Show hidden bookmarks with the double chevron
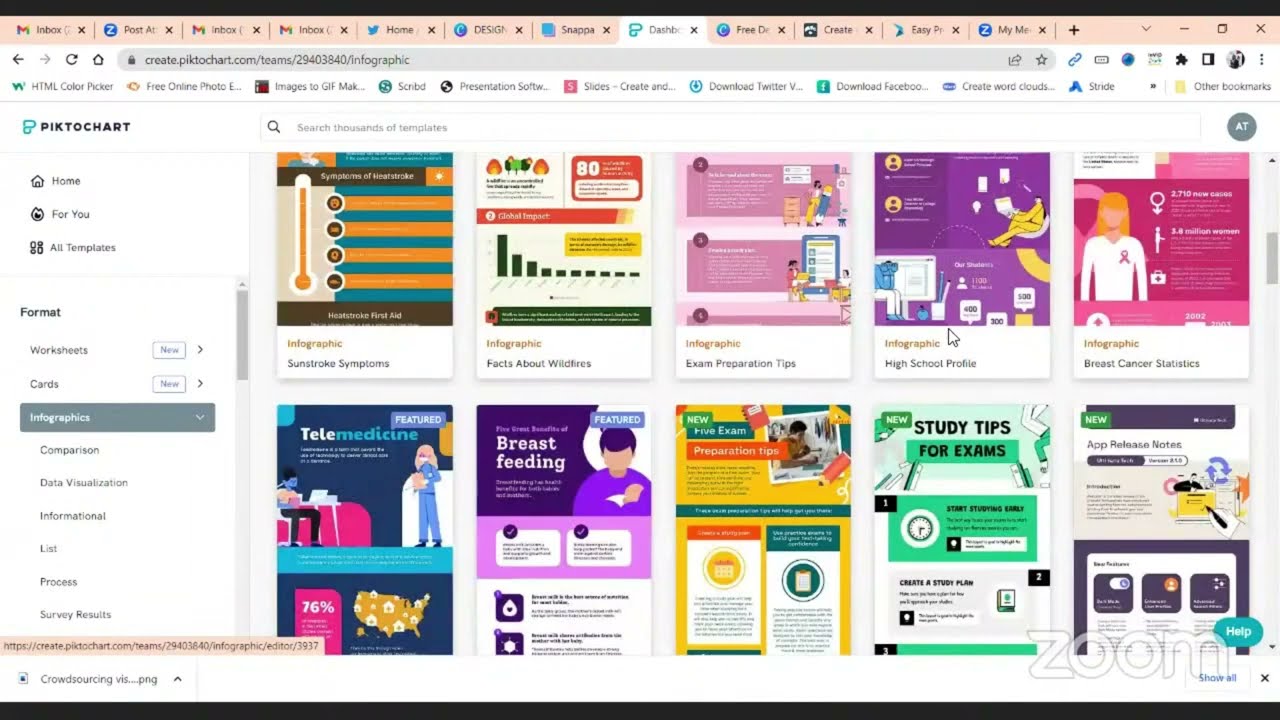This screenshot has height=720, width=1280. [x=1153, y=87]
